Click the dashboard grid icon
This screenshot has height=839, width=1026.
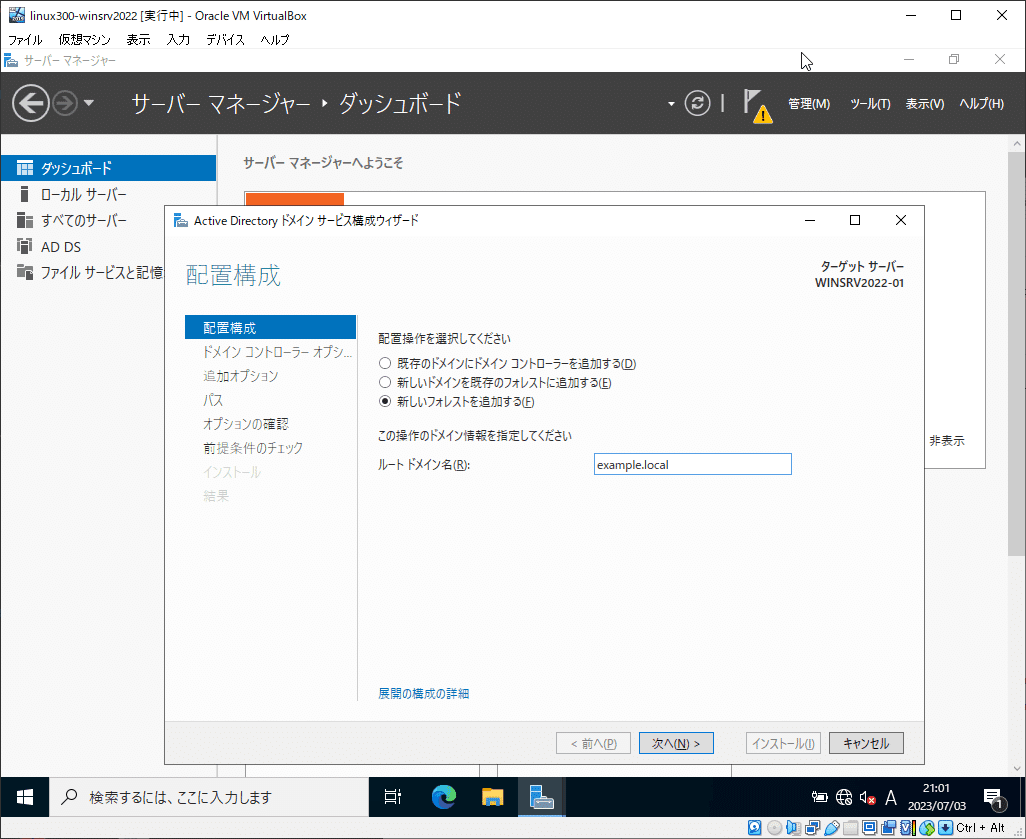pyautogui.click(x=24, y=168)
